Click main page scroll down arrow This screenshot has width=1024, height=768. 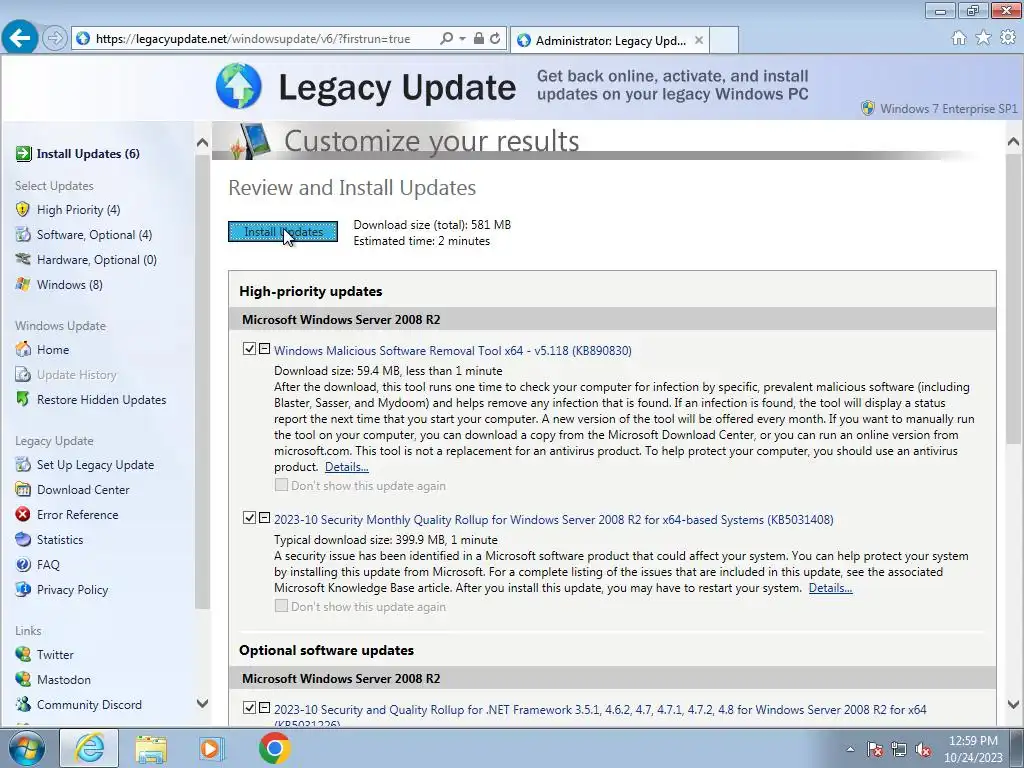point(1014,704)
